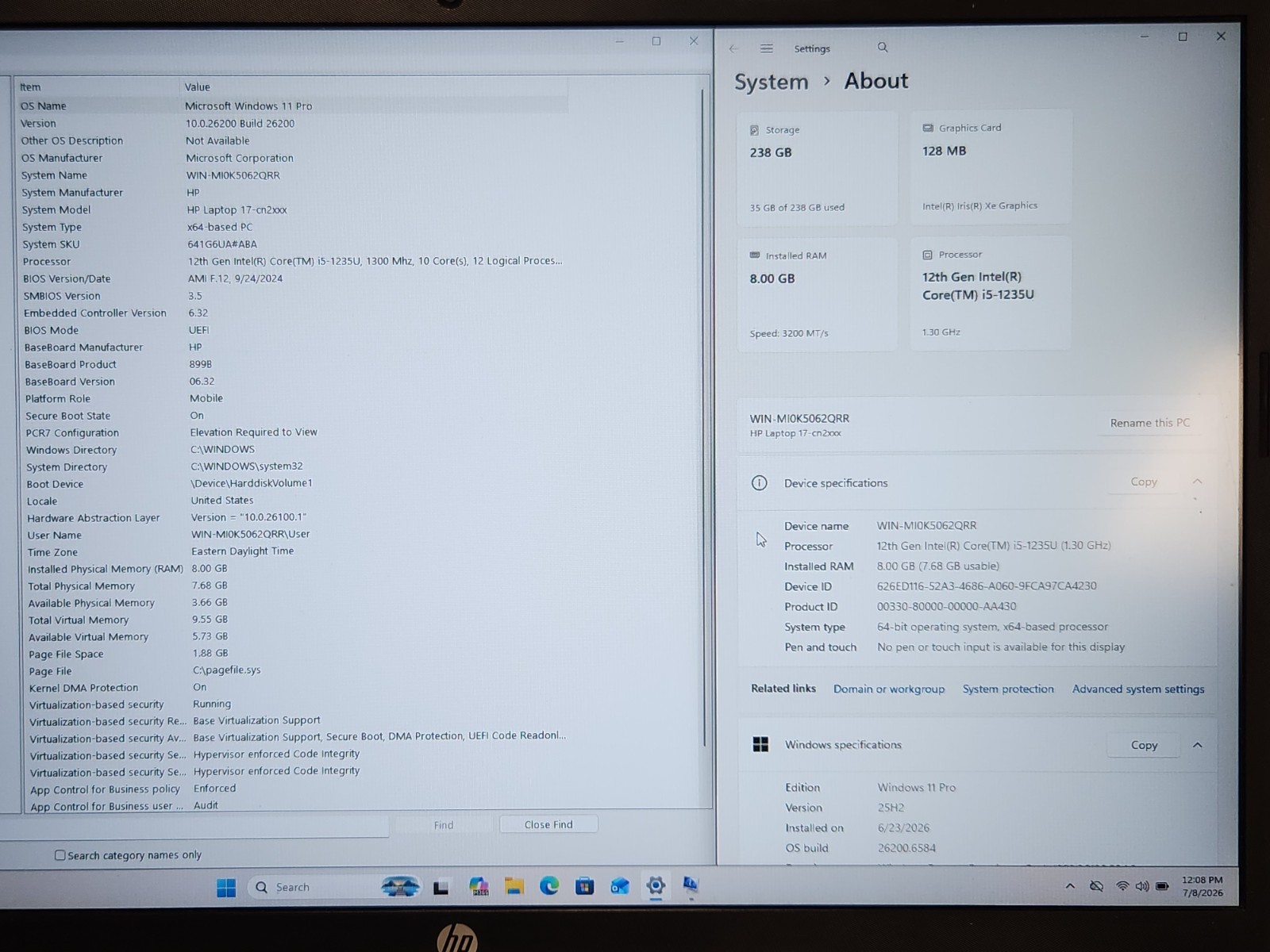Select the Time Zone row
This screenshot has height=952, width=1270.
tap(294, 552)
